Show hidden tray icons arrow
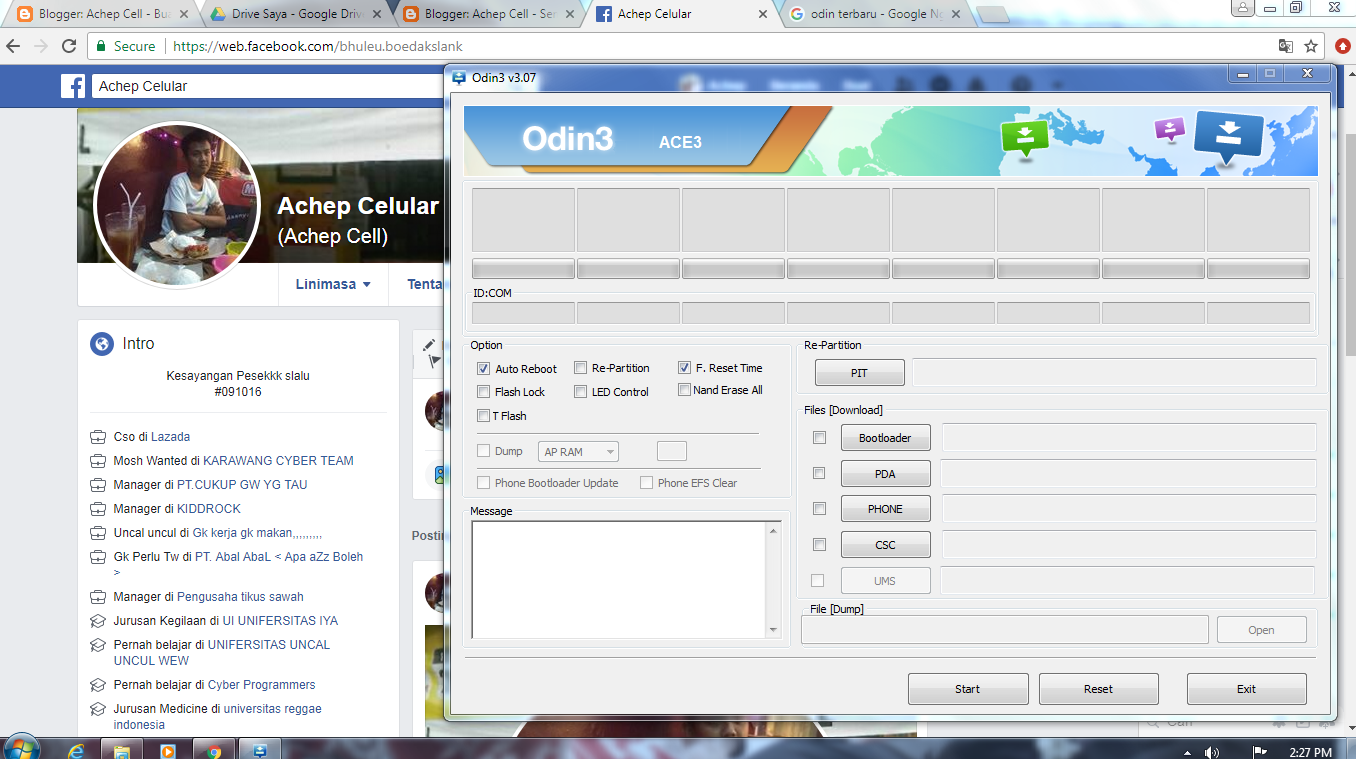 (1187, 752)
